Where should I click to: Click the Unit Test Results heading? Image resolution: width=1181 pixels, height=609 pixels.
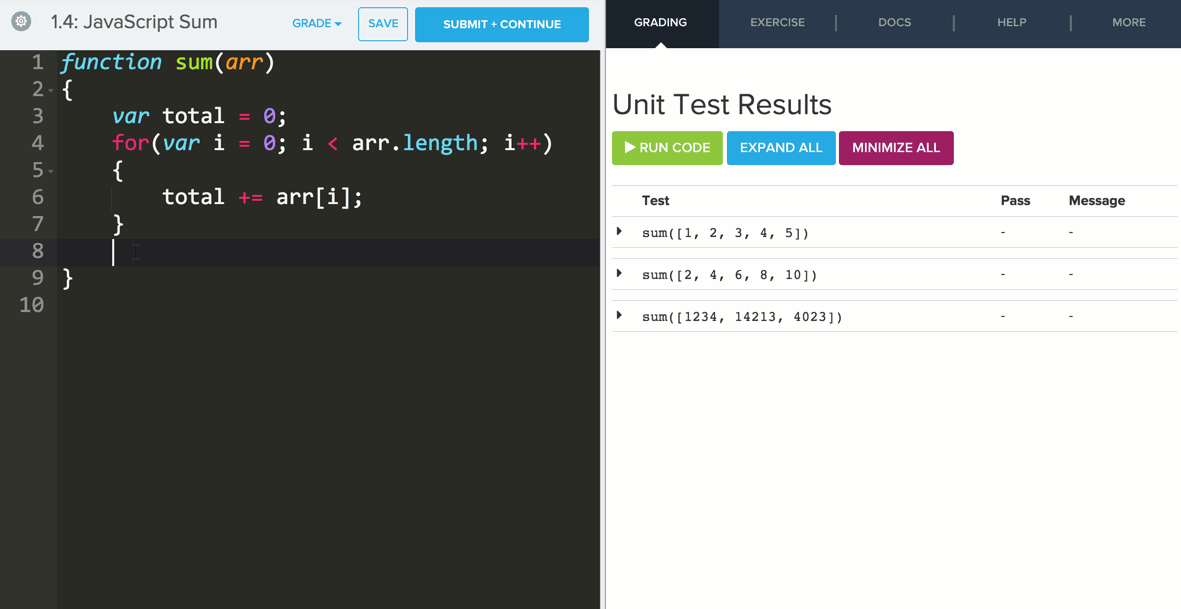point(721,105)
